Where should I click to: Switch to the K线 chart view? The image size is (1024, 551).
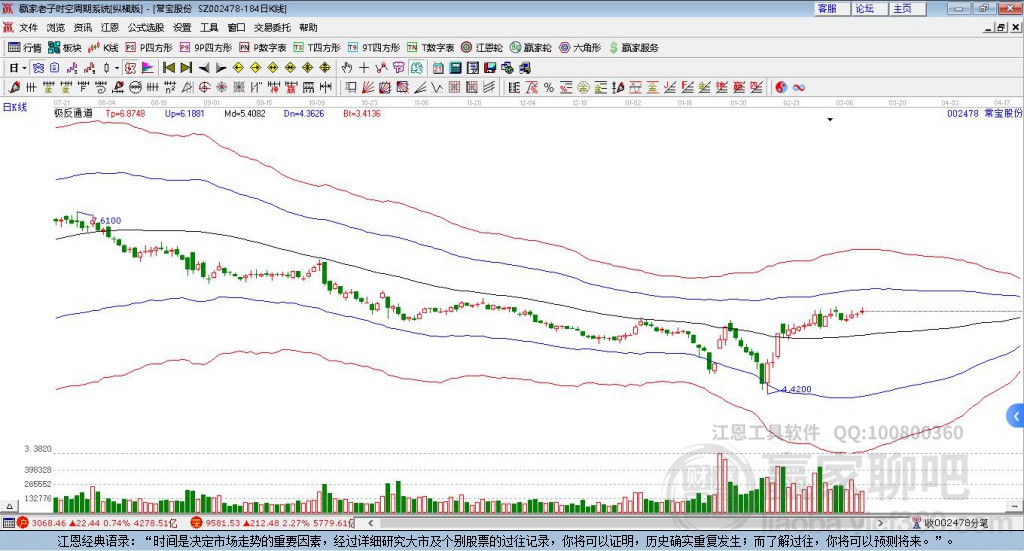(103, 48)
